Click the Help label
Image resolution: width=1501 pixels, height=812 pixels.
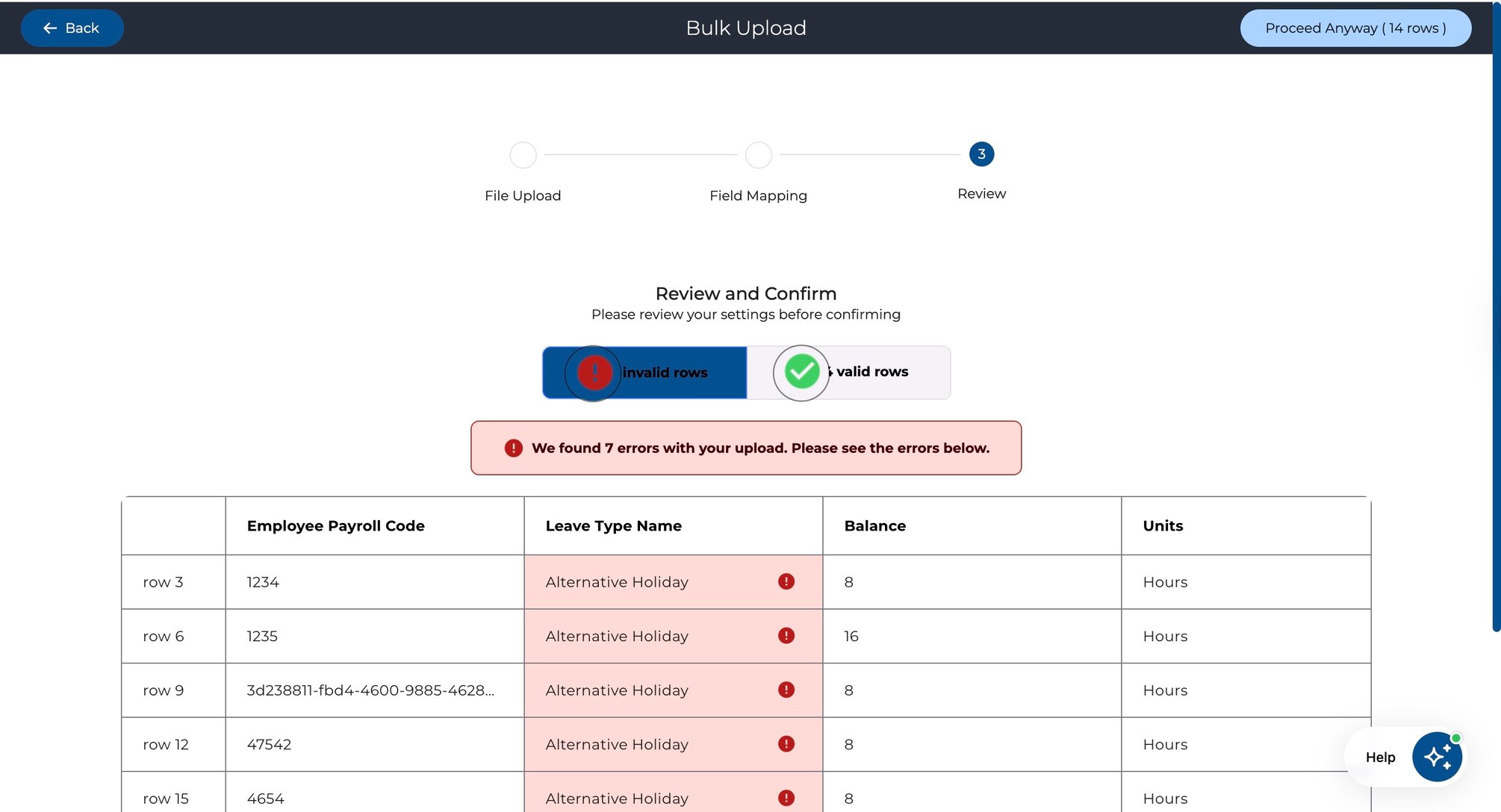(x=1380, y=757)
